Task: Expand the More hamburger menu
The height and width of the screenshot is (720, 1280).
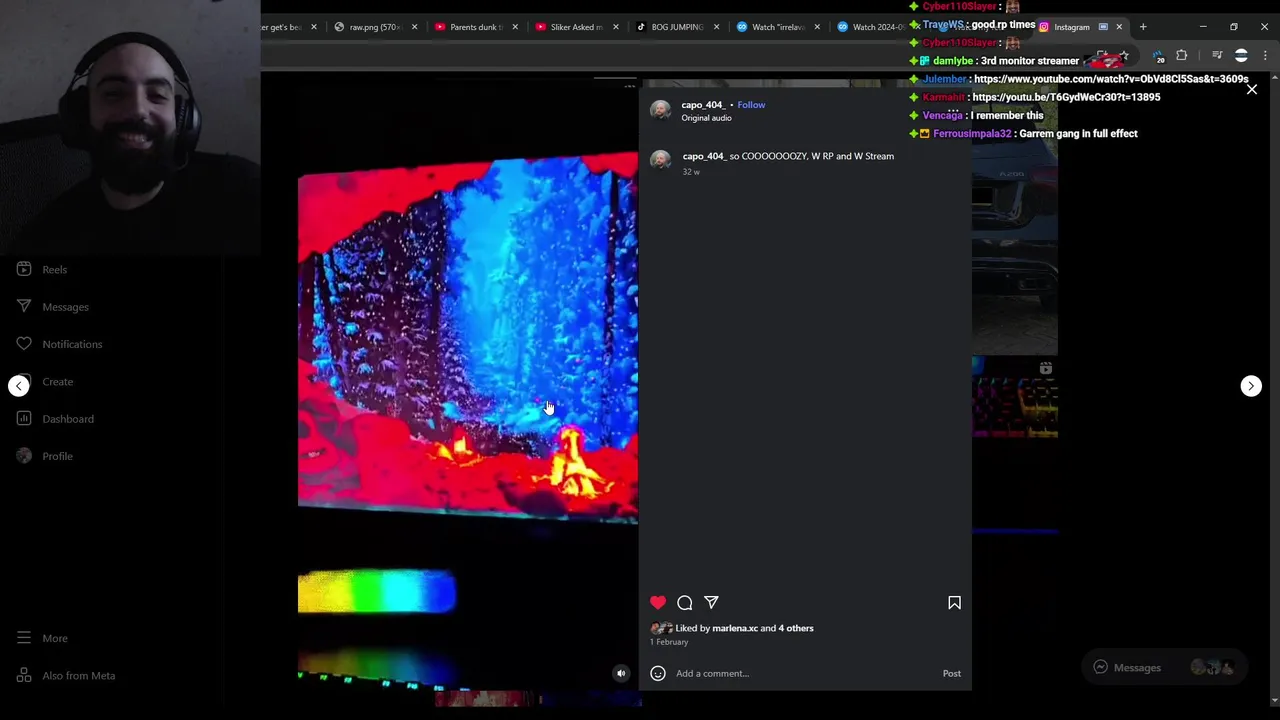Action: [x=42, y=638]
